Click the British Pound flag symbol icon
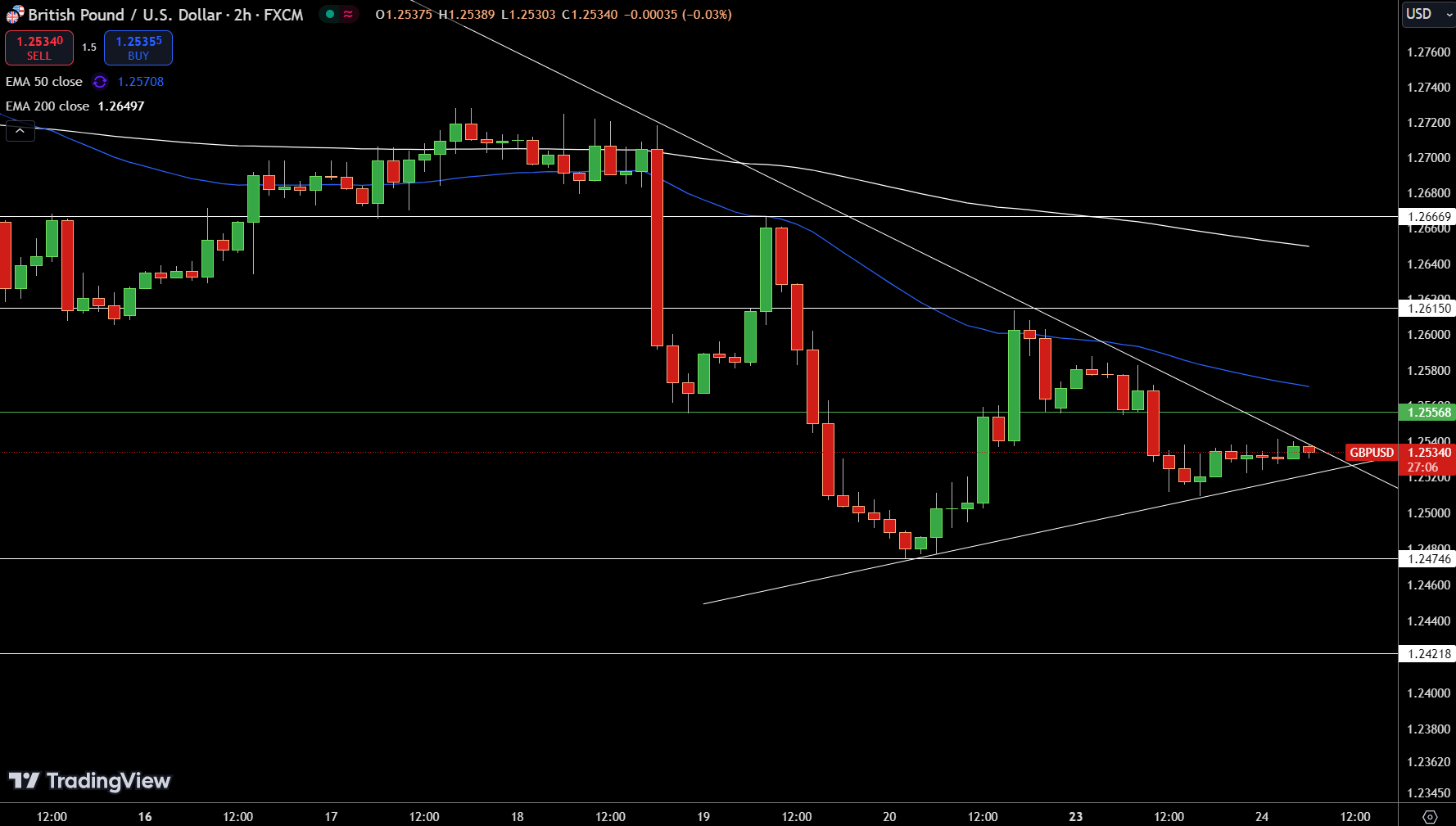This screenshot has height=826, width=1456. coord(15,15)
